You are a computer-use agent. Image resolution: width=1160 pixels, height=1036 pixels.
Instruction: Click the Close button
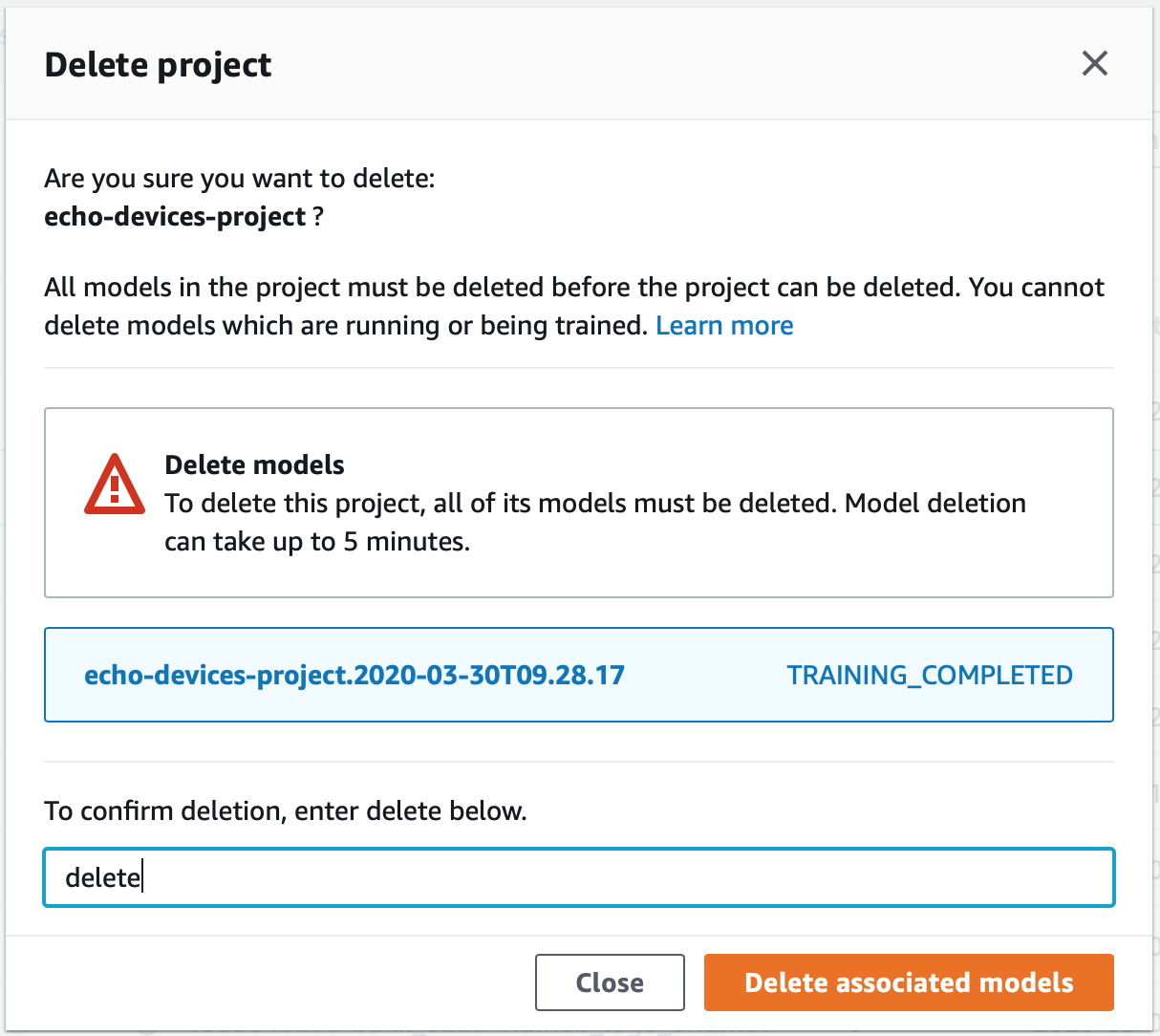point(610,982)
